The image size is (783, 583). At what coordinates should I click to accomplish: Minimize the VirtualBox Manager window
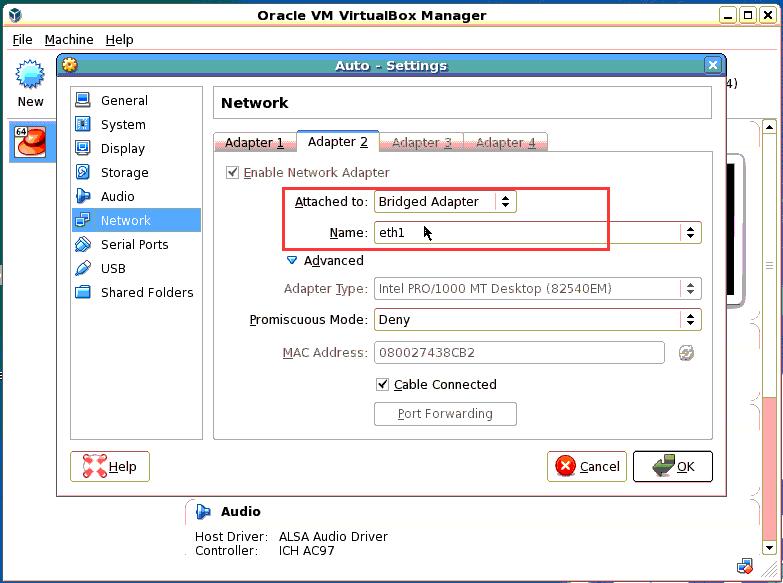pyautogui.click(x=728, y=15)
